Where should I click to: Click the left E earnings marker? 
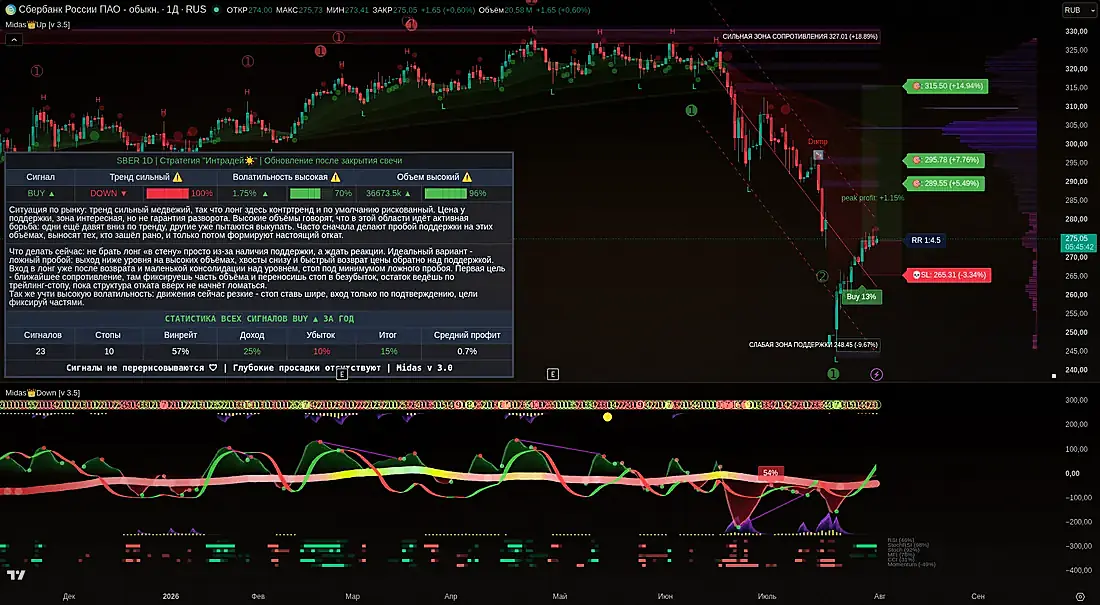pyautogui.click(x=342, y=374)
